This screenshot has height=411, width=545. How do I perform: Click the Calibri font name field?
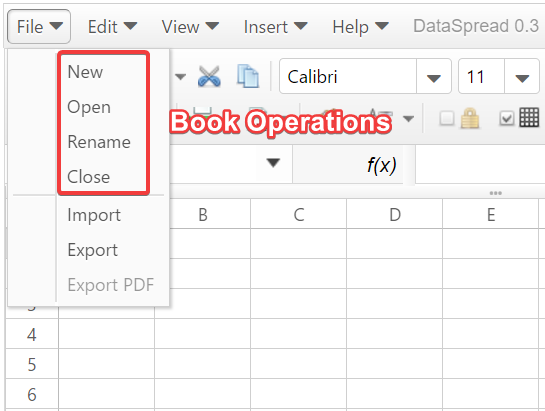(x=348, y=76)
